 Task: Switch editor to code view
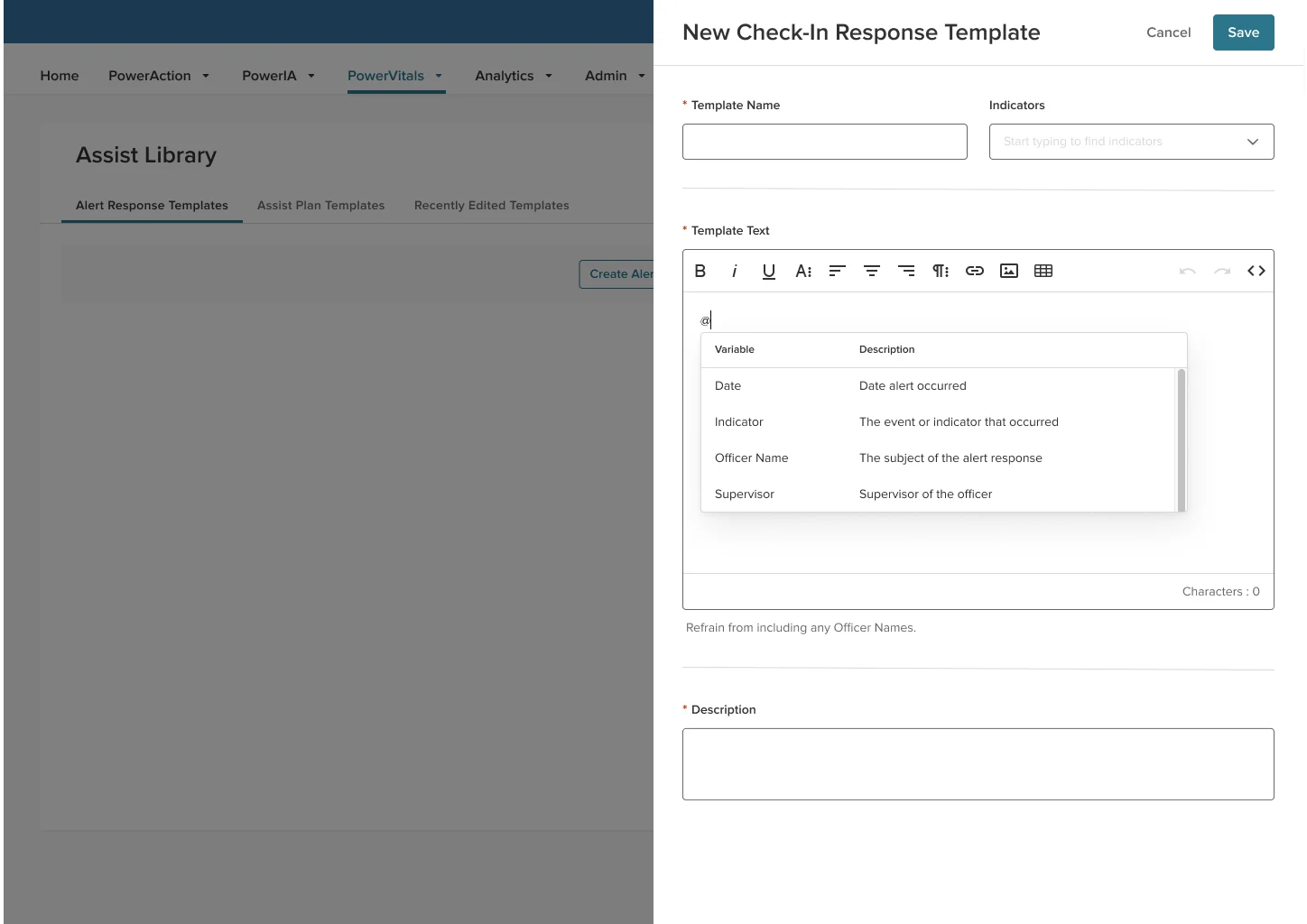pos(1256,271)
